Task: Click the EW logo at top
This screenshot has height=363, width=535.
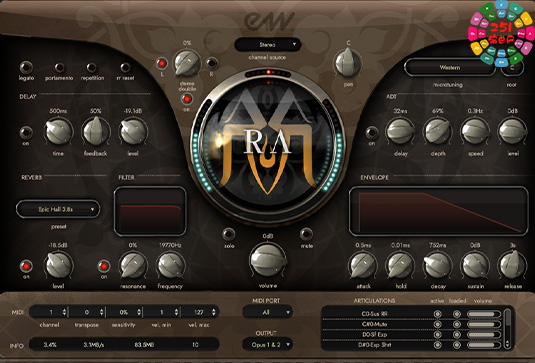Action: pos(269,21)
